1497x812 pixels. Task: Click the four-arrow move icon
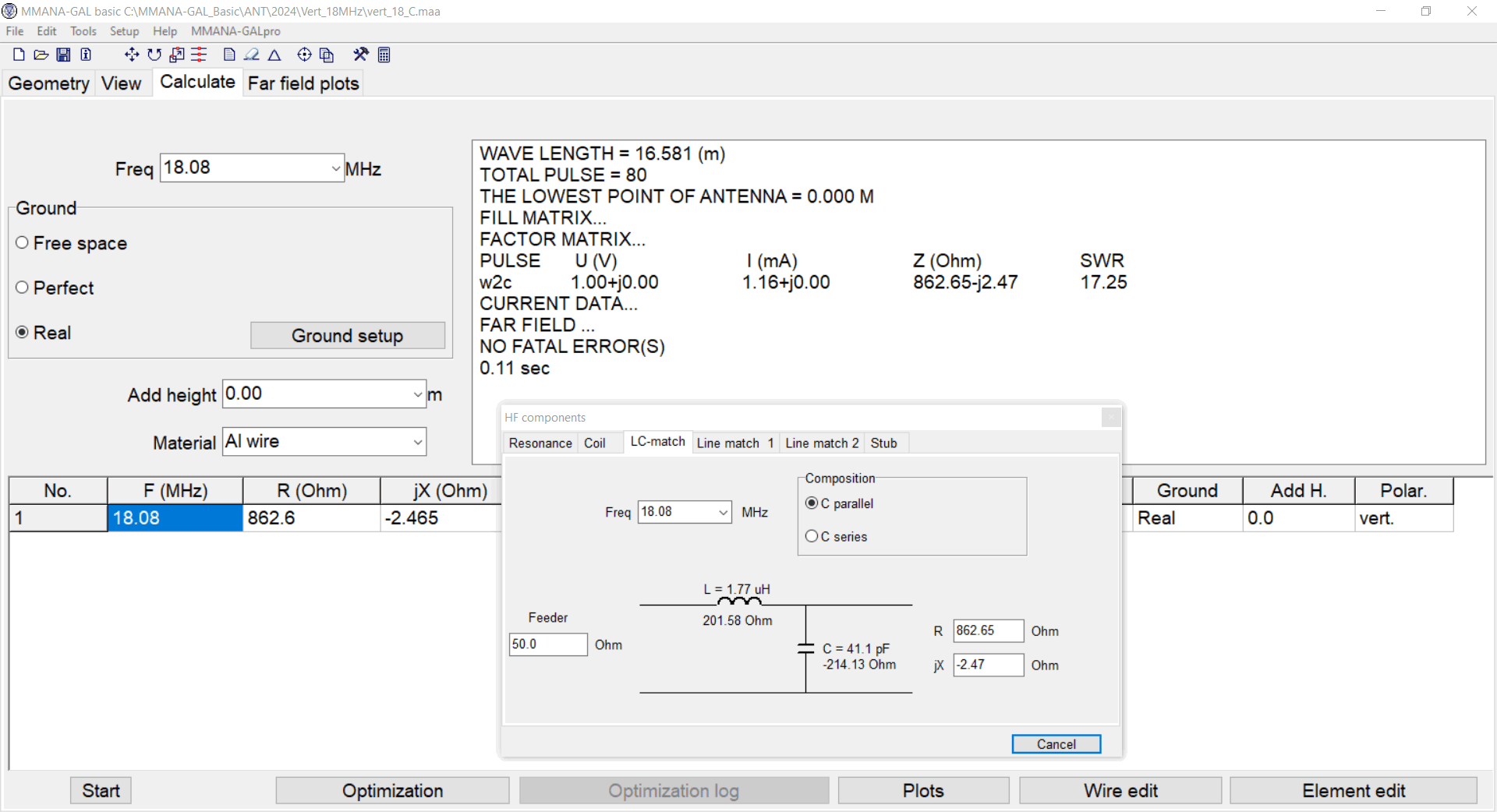click(132, 55)
